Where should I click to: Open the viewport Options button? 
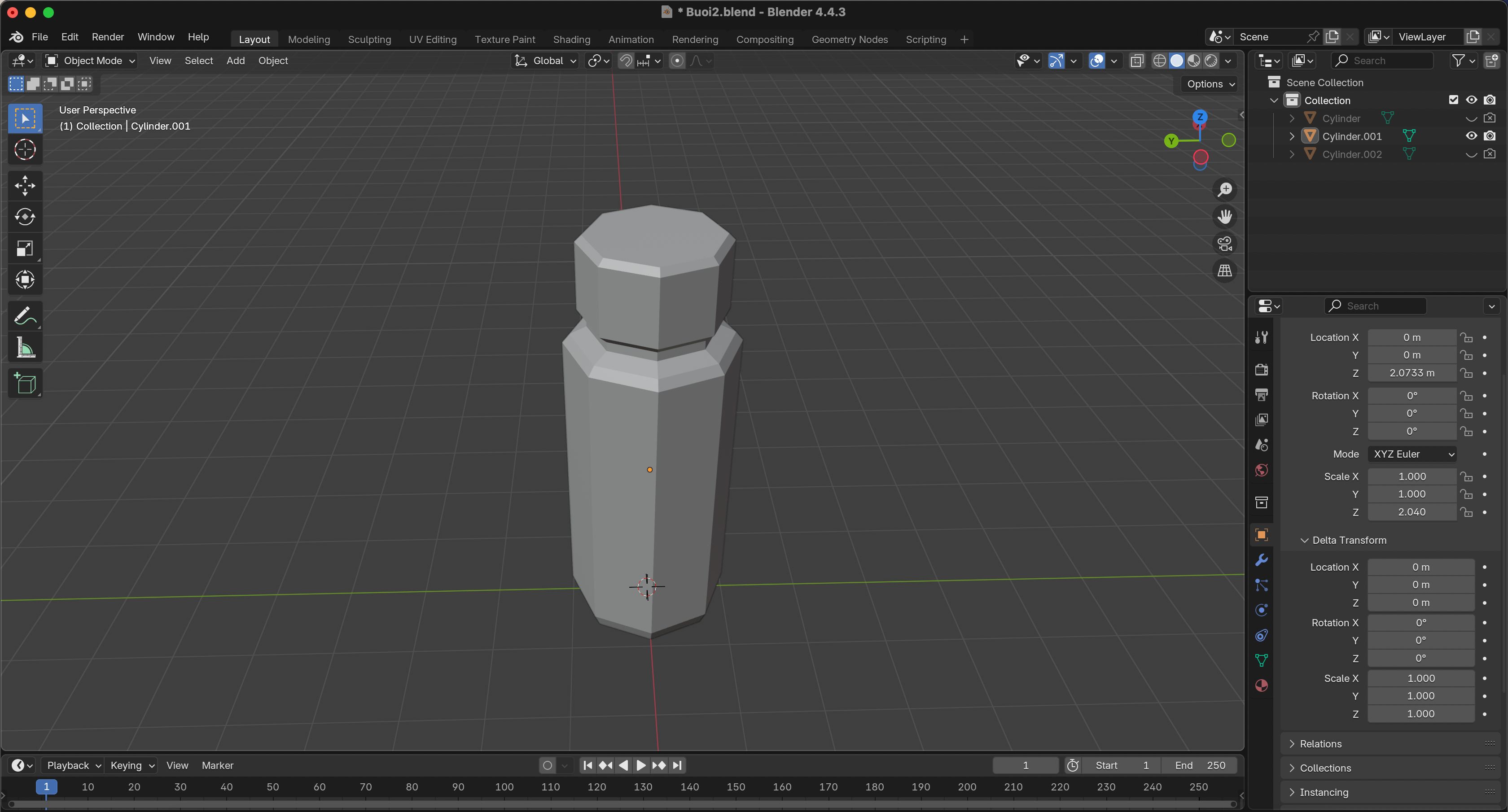[x=1210, y=84]
